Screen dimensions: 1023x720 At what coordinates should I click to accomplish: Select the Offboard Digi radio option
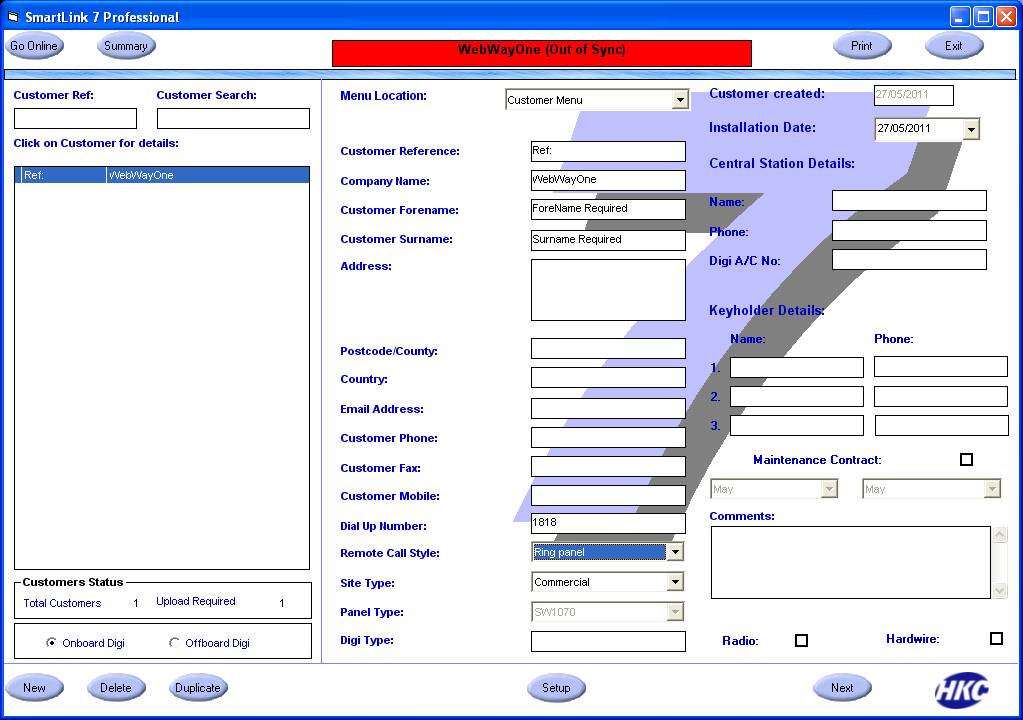pyautogui.click(x=175, y=643)
